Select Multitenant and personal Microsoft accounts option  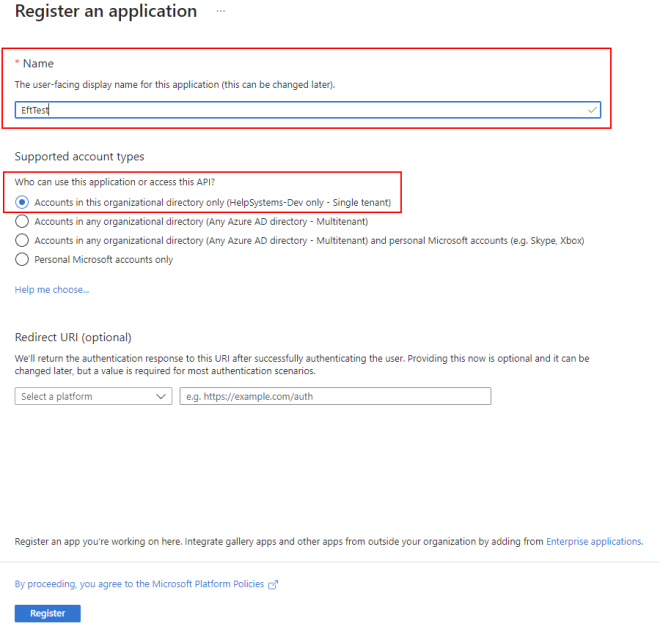pyautogui.click(x=22, y=240)
